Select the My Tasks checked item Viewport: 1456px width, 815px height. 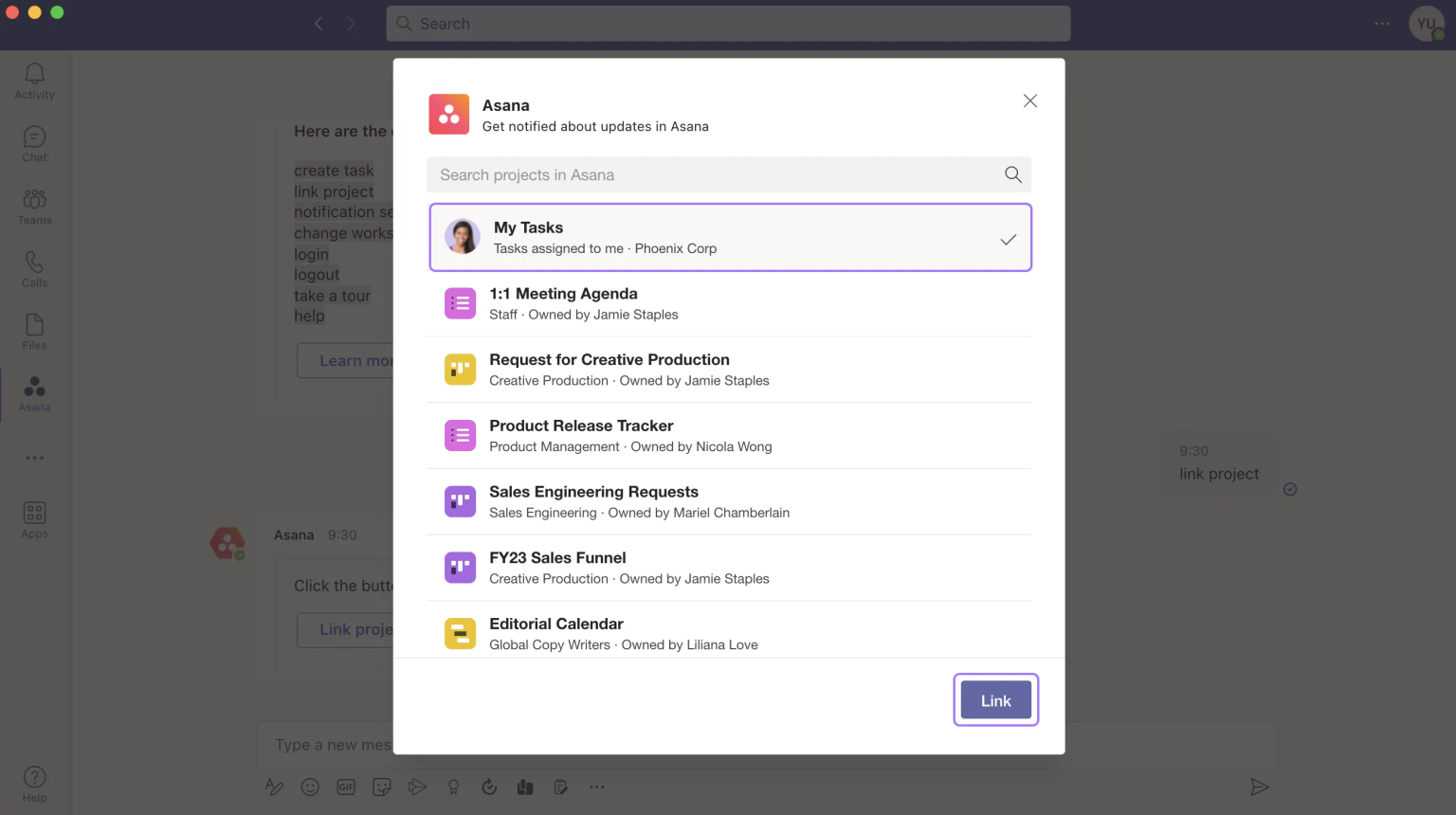click(x=730, y=238)
